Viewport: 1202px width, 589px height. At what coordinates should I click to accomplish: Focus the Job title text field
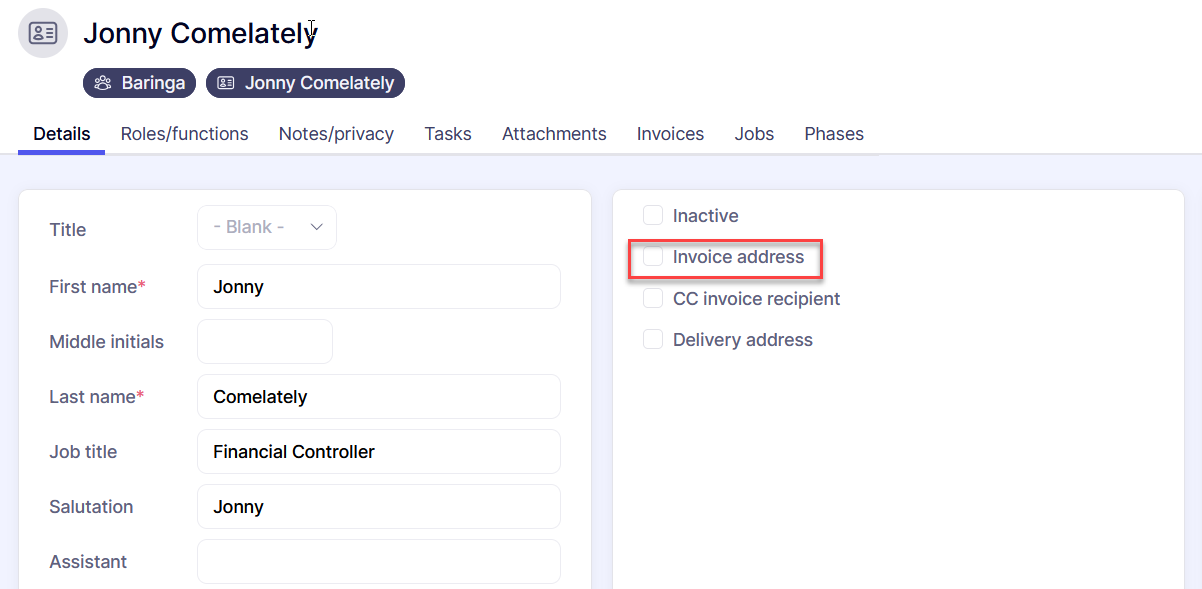(x=378, y=452)
